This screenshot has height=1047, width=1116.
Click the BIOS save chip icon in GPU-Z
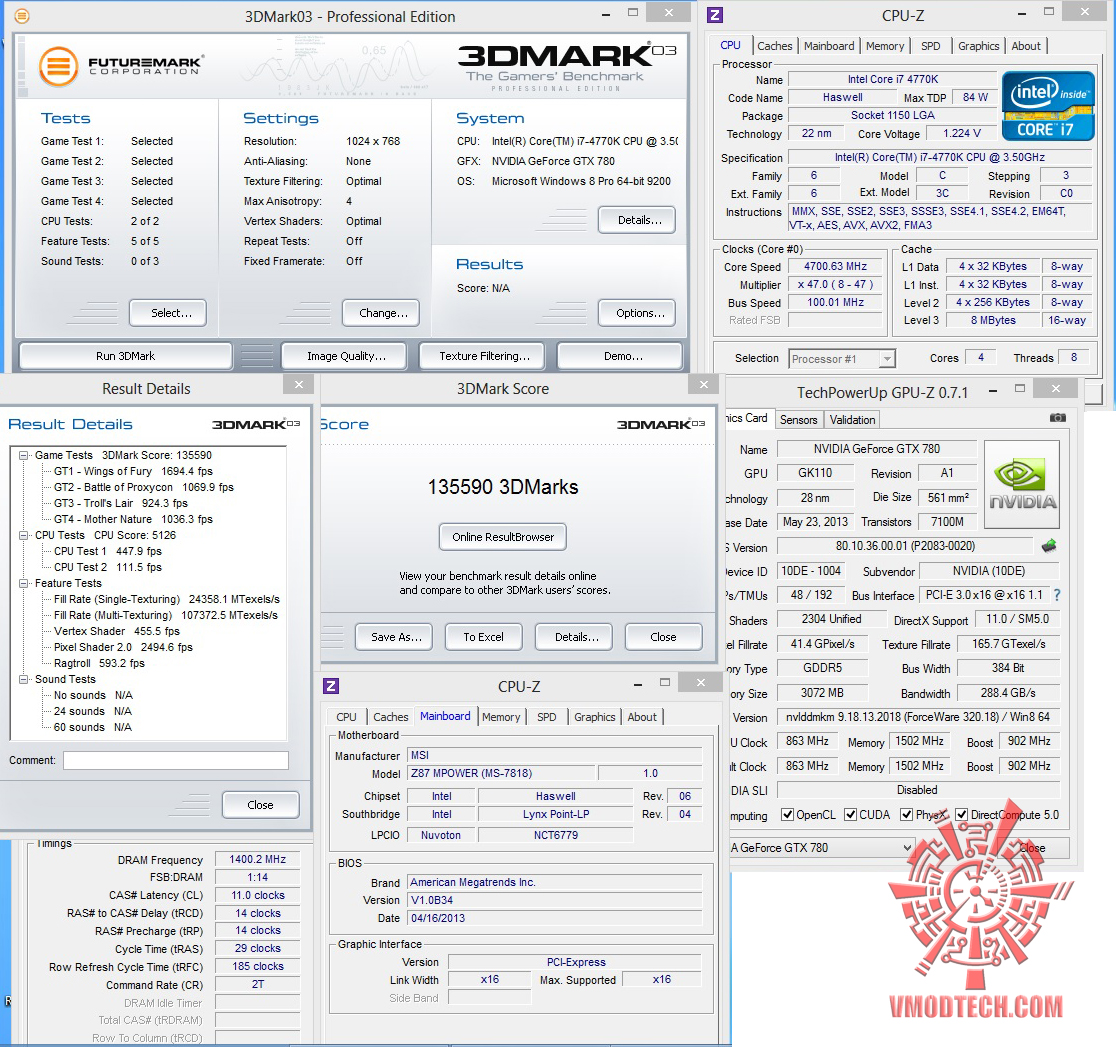pos(1049,546)
